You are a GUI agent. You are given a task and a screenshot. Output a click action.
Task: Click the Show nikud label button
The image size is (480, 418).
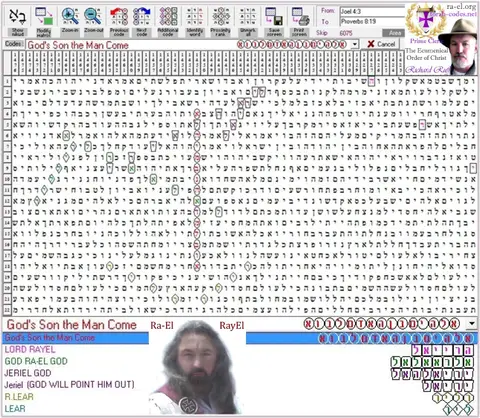18,32
